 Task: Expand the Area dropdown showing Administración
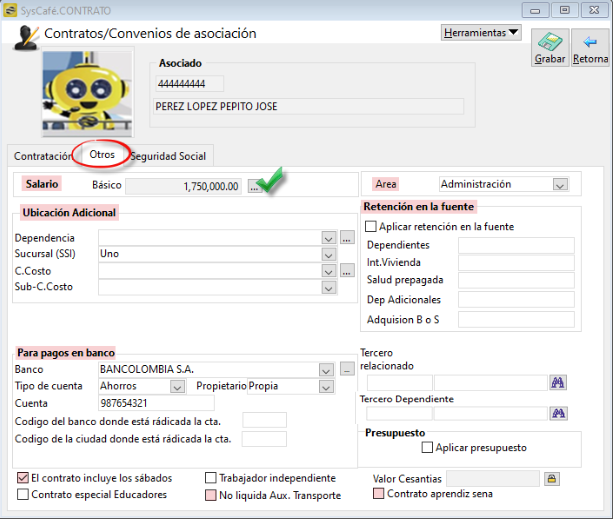tap(560, 184)
